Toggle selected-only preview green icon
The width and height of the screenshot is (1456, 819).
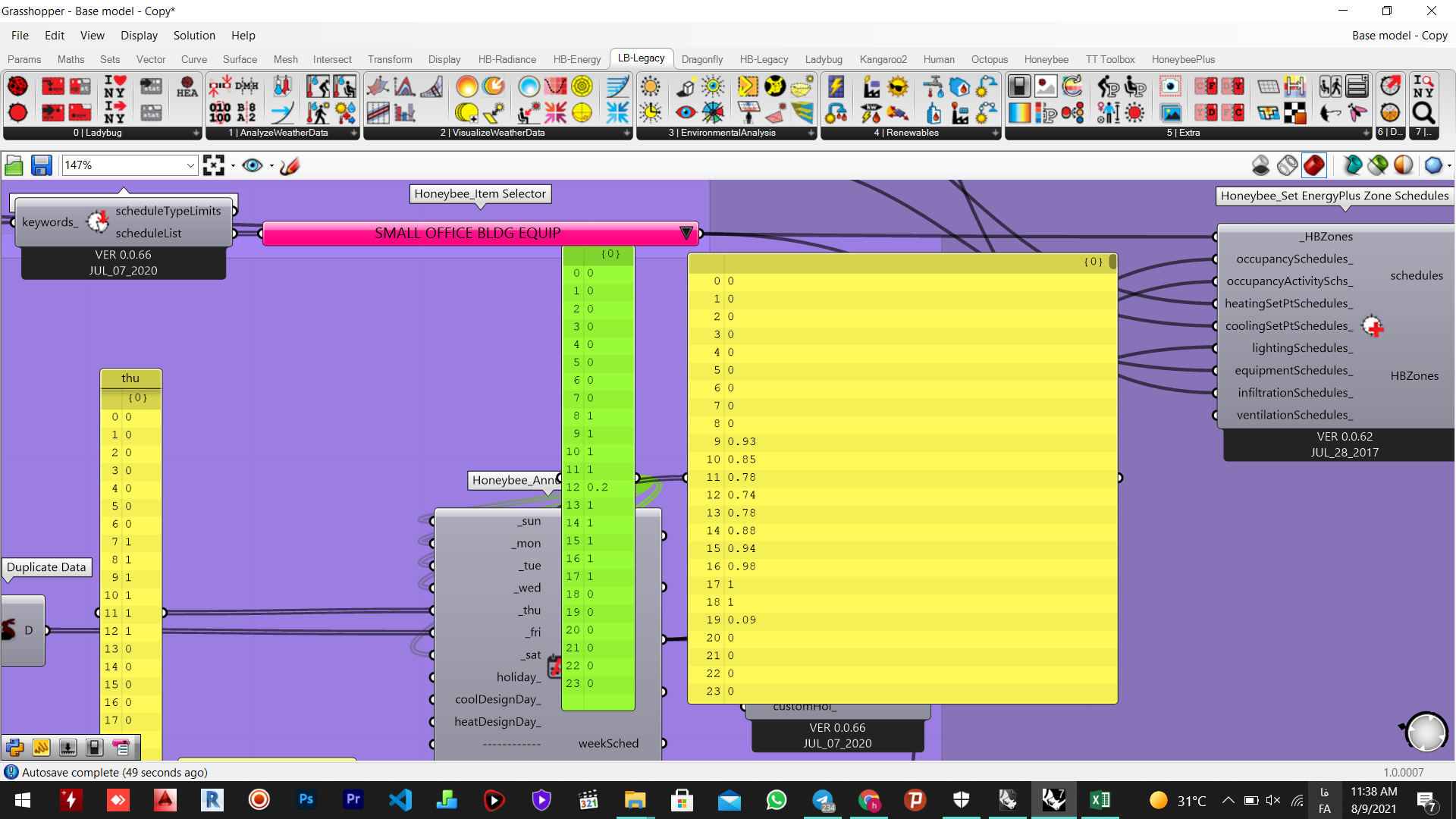pos(1378,165)
